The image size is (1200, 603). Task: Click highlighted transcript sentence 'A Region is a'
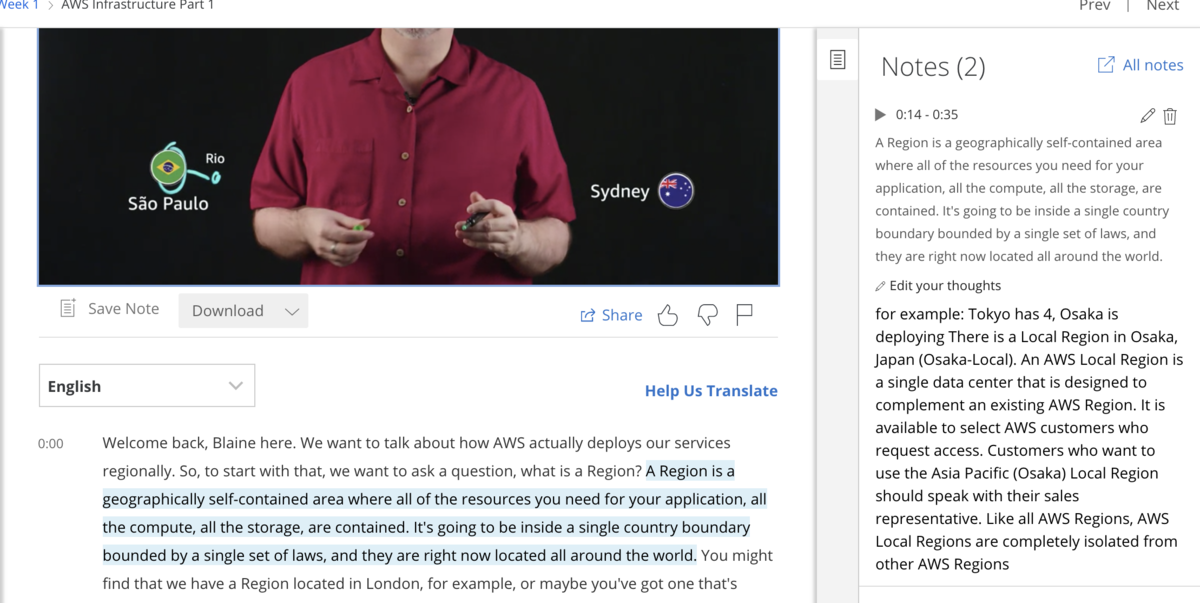(690, 471)
